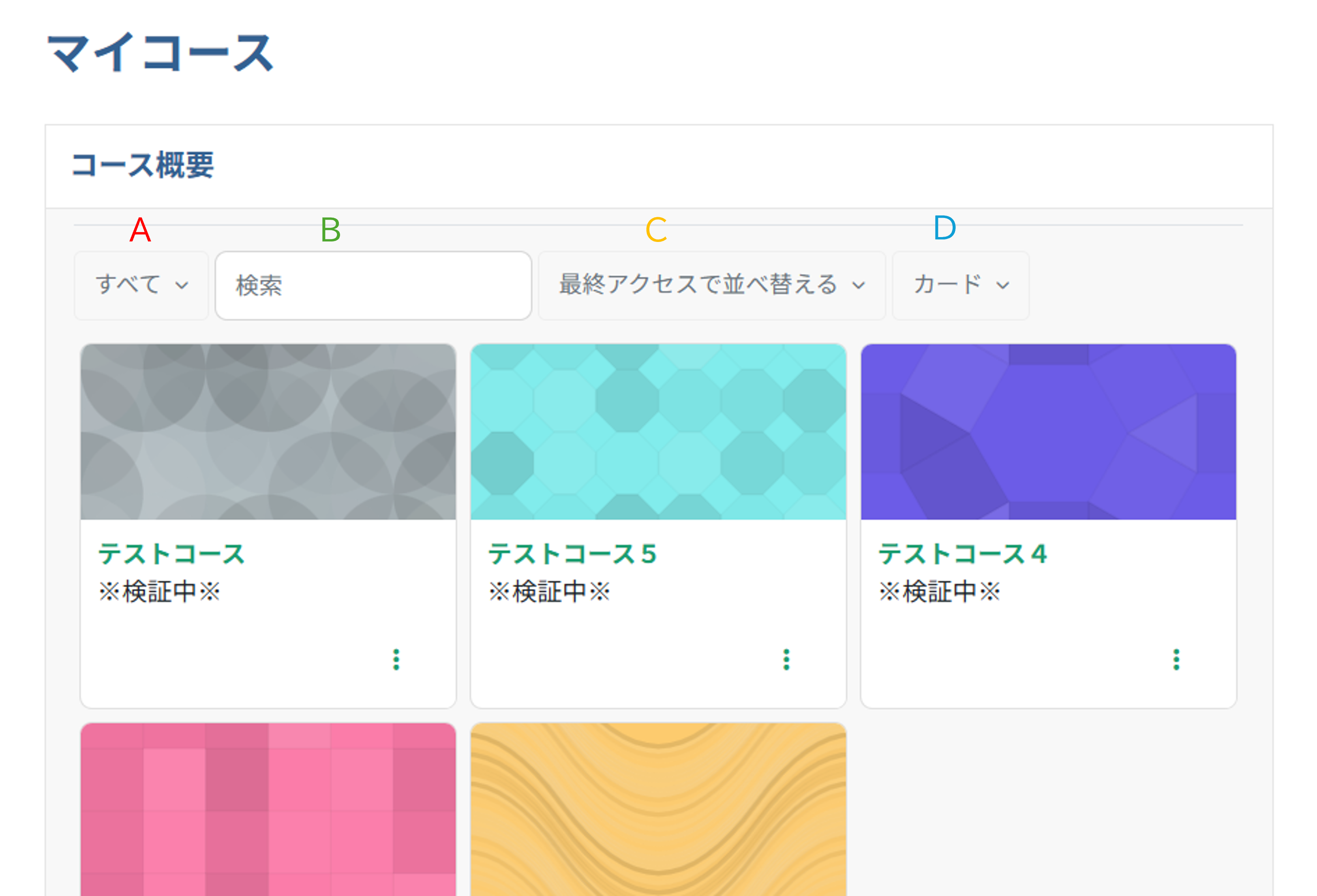1317x896 pixels.
Task: Click the 検索 search field
Action: coord(373,285)
